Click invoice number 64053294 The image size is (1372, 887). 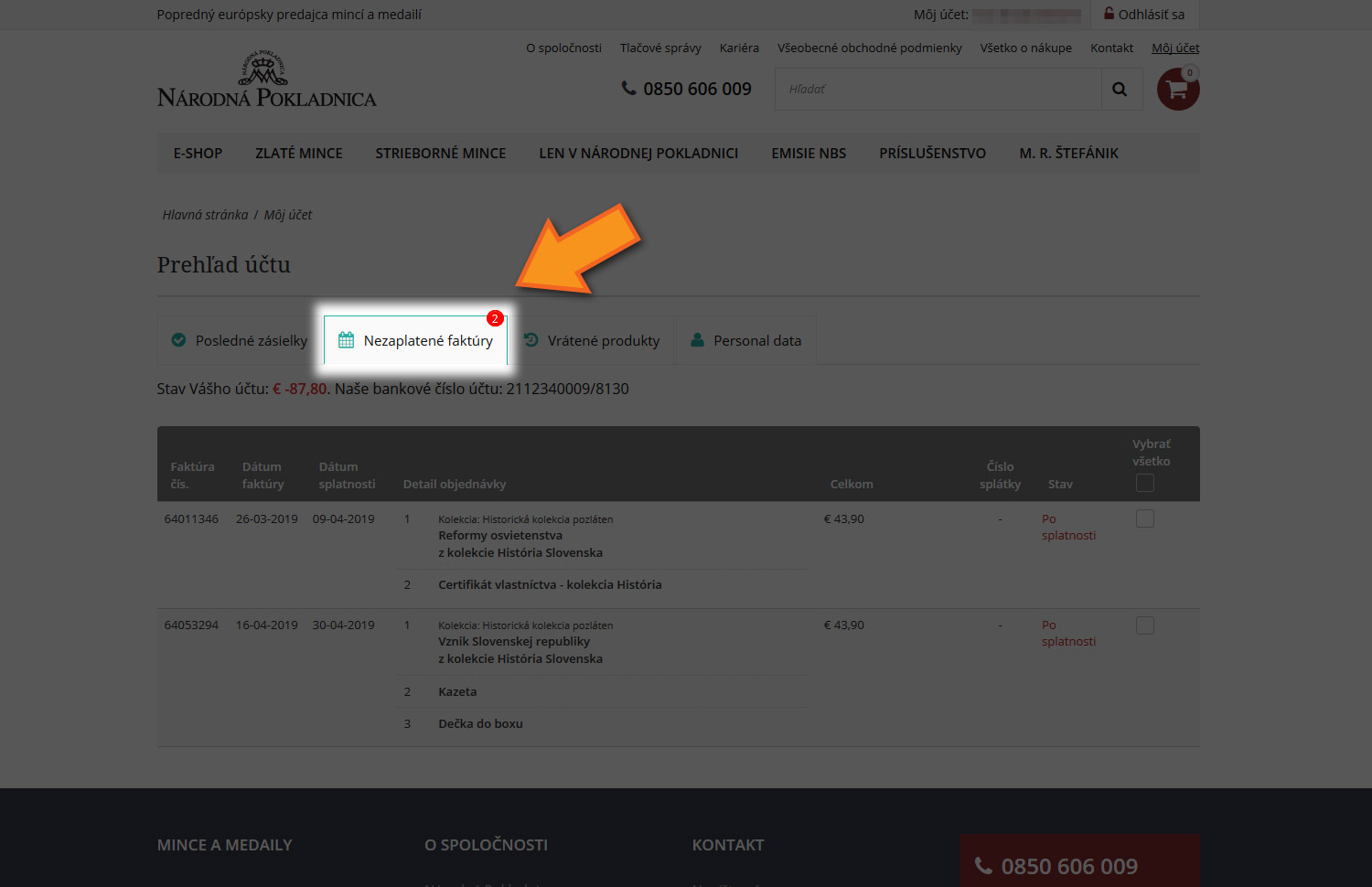pos(191,625)
